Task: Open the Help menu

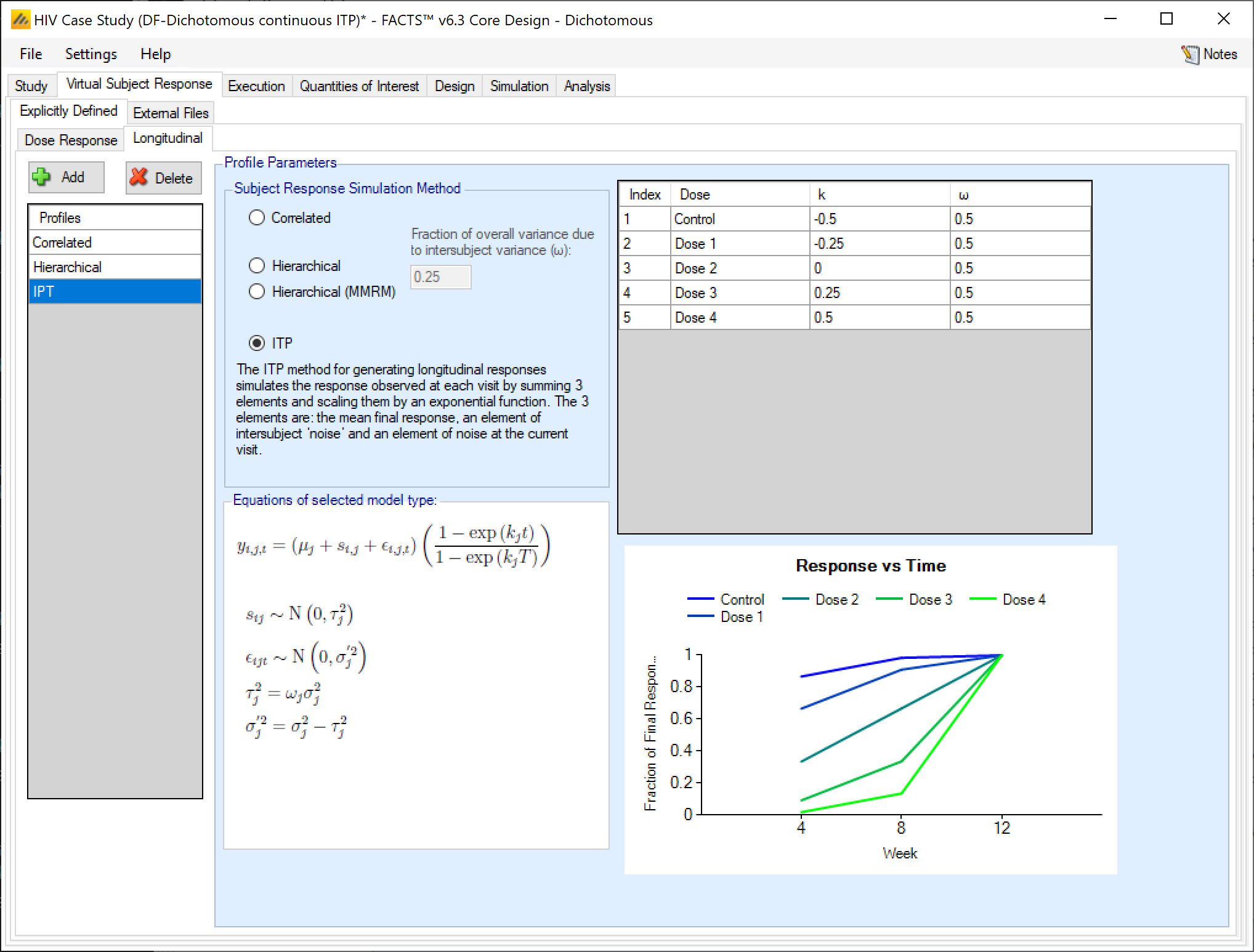Action: 155,54
